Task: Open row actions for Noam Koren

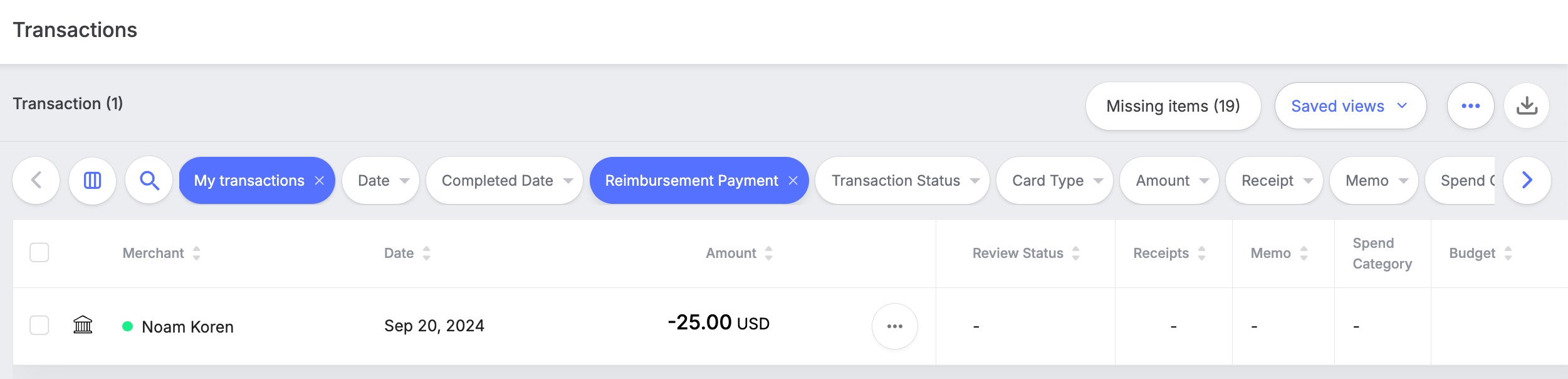Action: click(x=894, y=326)
